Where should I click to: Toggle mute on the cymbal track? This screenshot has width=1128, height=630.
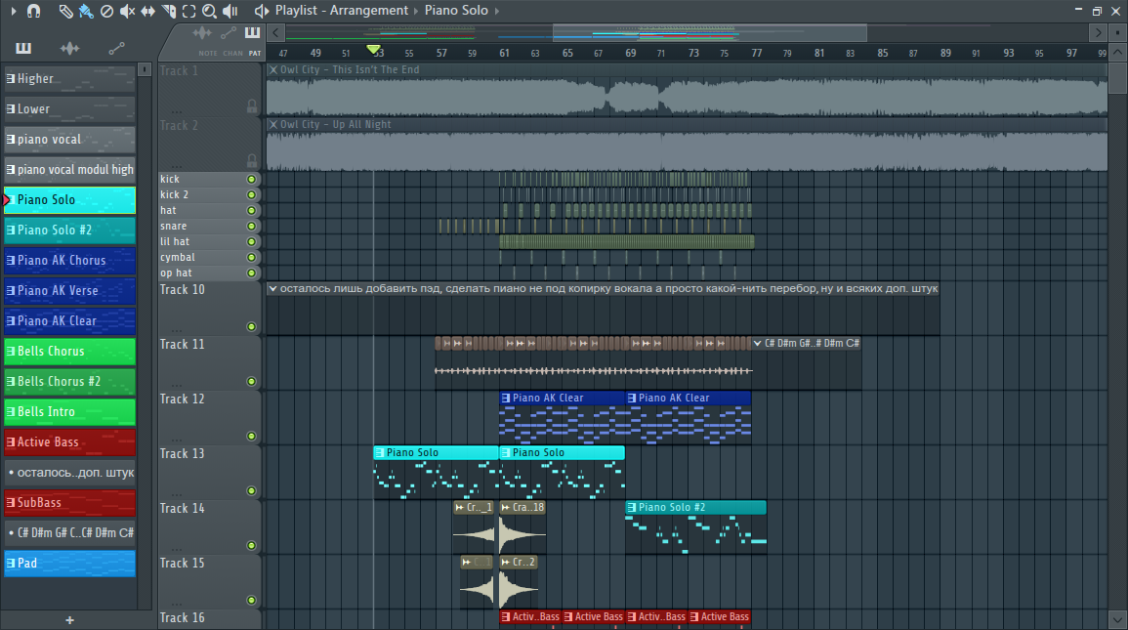click(x=251, y=257)
